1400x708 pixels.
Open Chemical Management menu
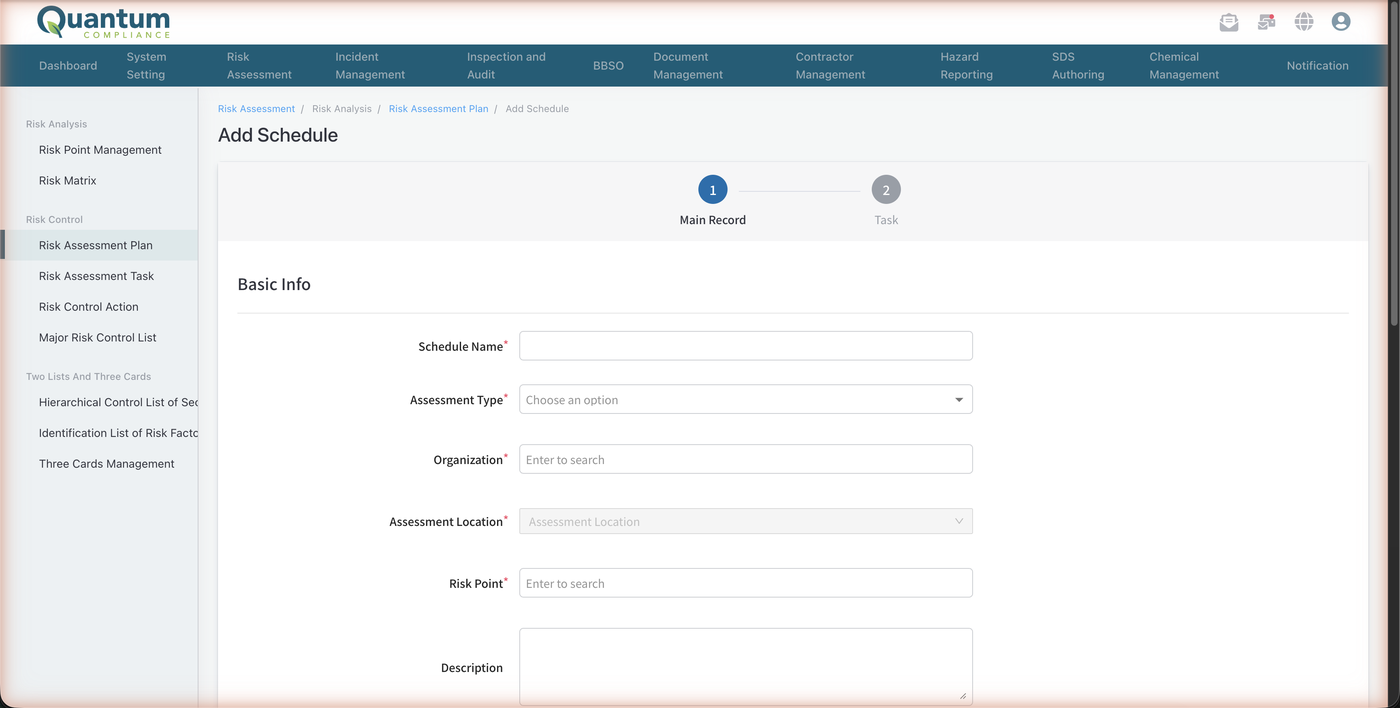click(1184, 66)
